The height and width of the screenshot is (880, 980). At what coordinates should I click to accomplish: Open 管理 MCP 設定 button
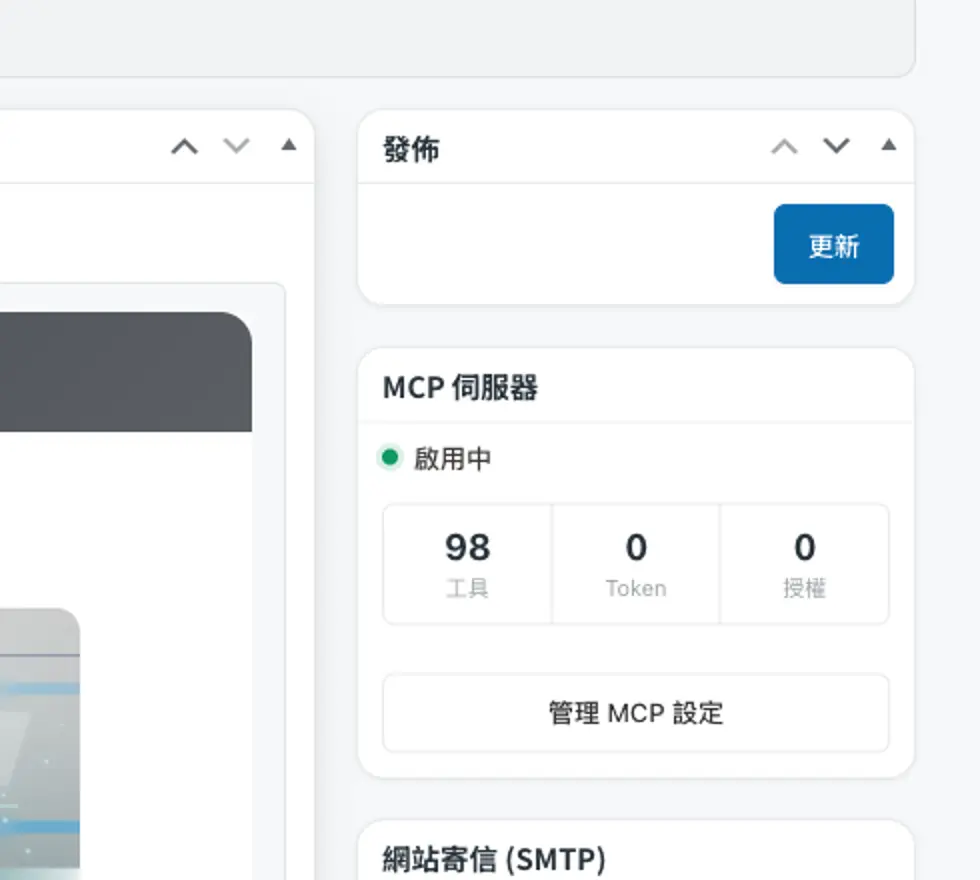pyautogui.click(x=636, y=712)
